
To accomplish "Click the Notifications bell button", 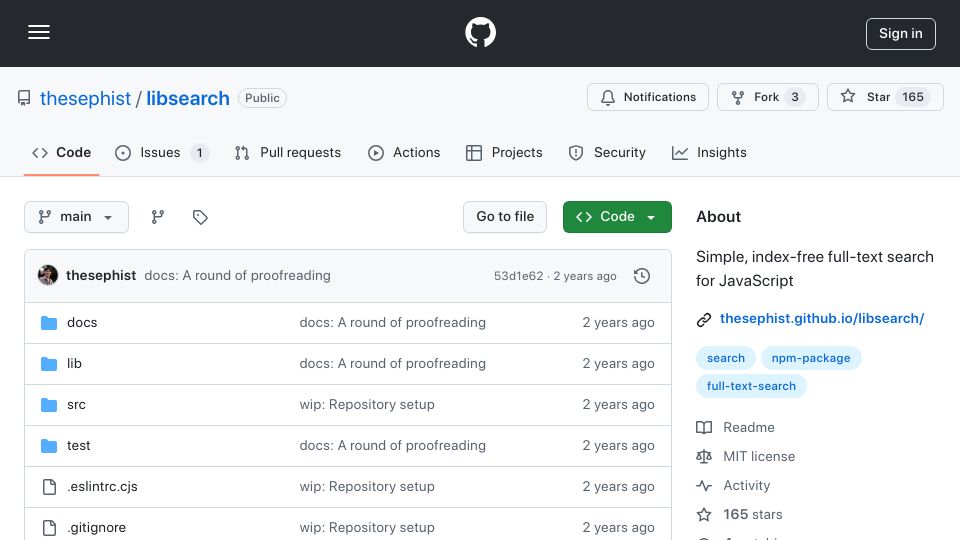I will tap(648, 97).
